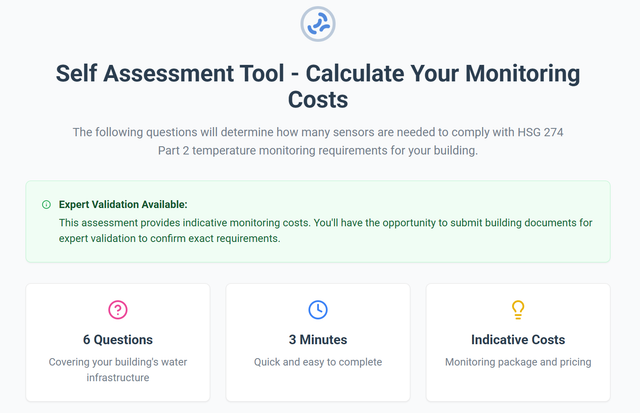Click 'Covering your building's water' description text
Screen dimensions: 640x413
point(118,362)
